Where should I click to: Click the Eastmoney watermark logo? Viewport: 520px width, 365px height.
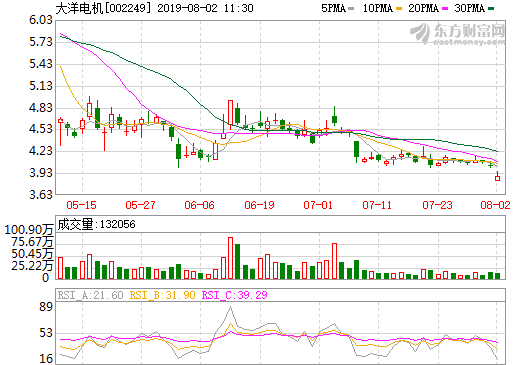point(457,33)
